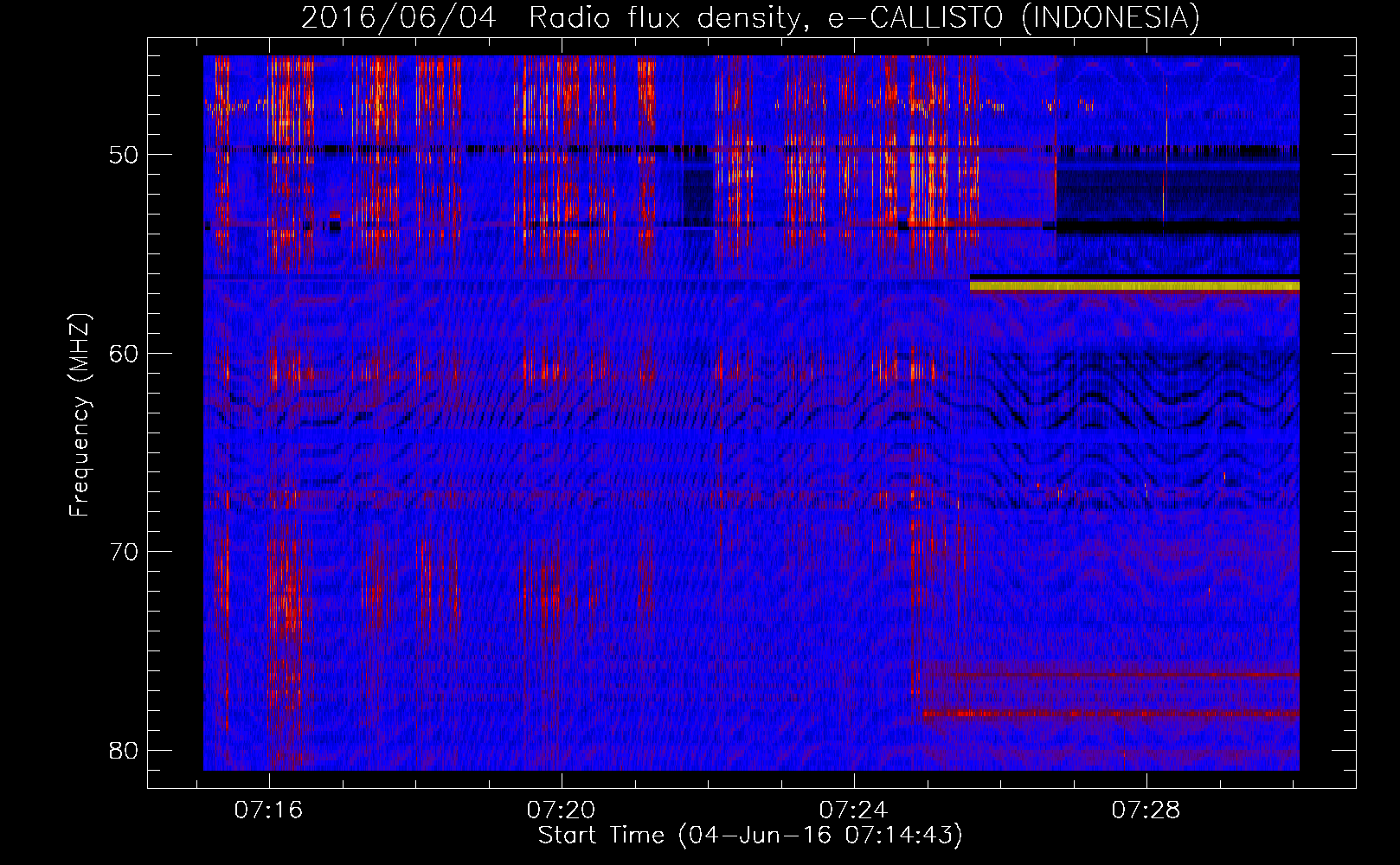
Task: Click the yellow horizontal band near 56 MHz
Action: click(x=1134, y=285)
